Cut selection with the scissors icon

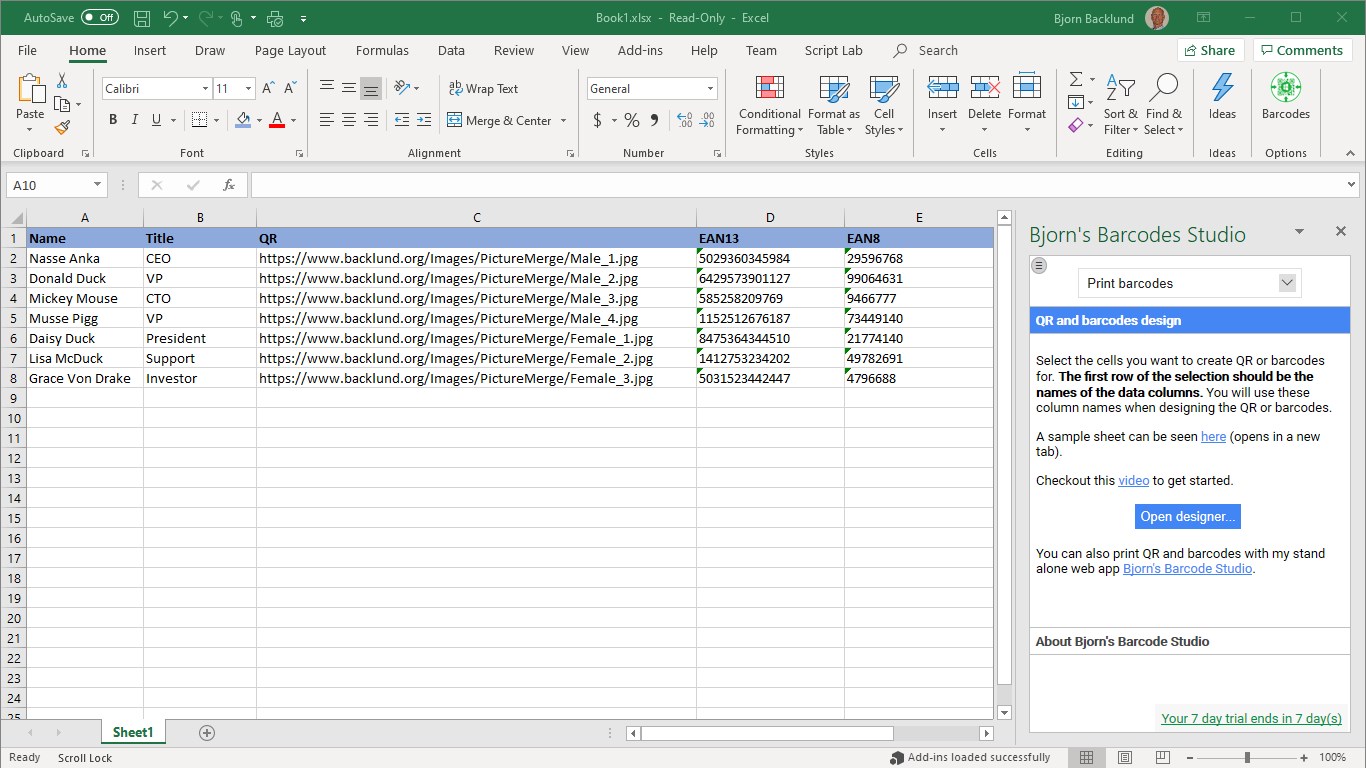(x=62, y=81)
